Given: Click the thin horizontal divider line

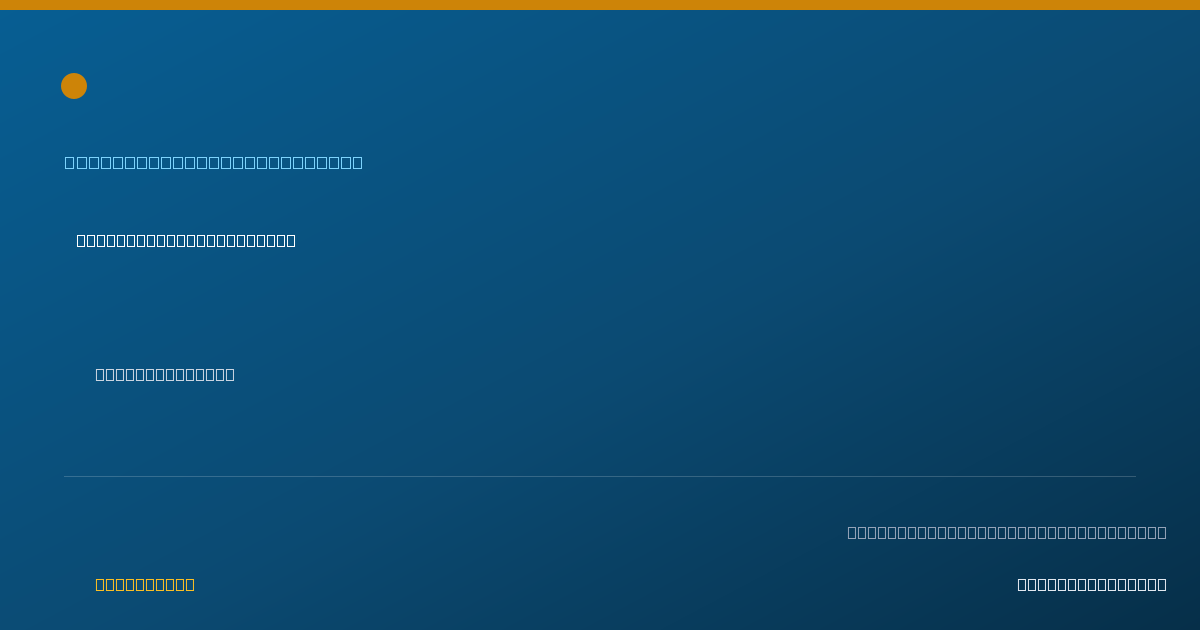Looking at the screenshot, I should tap(600, 476).
